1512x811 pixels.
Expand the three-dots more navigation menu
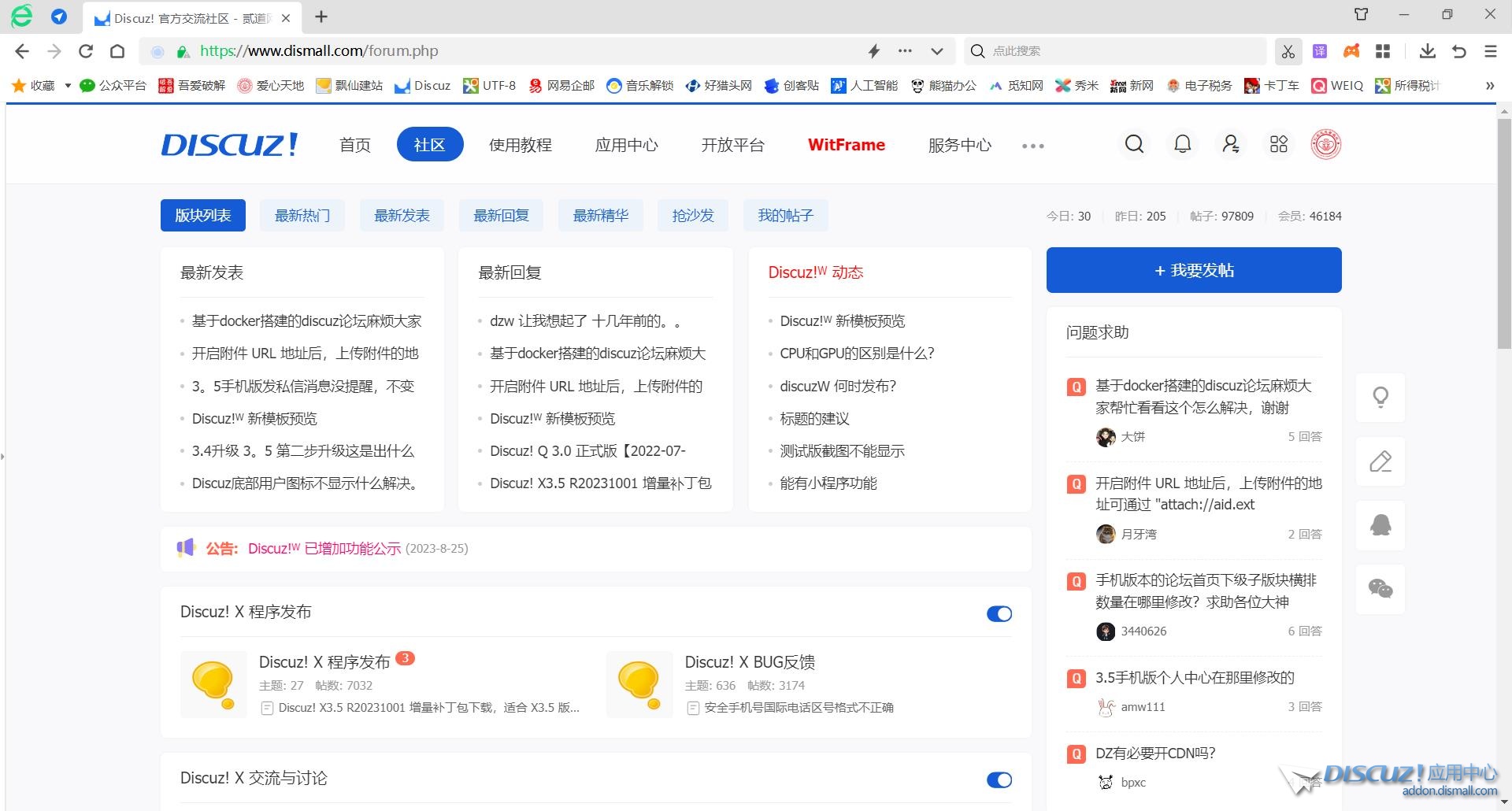pyautogui.click(x=1032, y=146)
